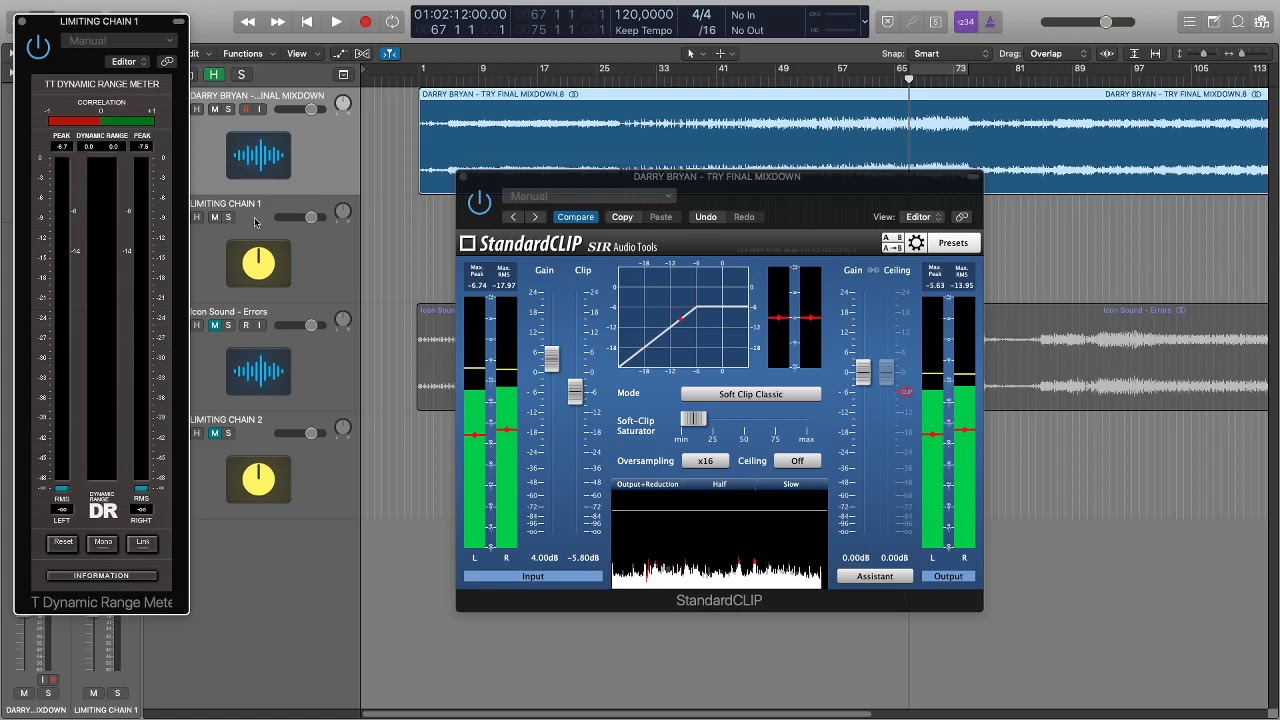Click the Assistant button in StandardCLIP
This screenshot has height=720, width=1280.
click(x=875, y=576)
